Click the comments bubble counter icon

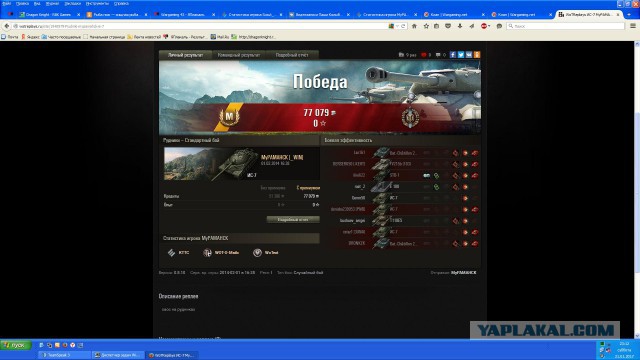[438, 55]
